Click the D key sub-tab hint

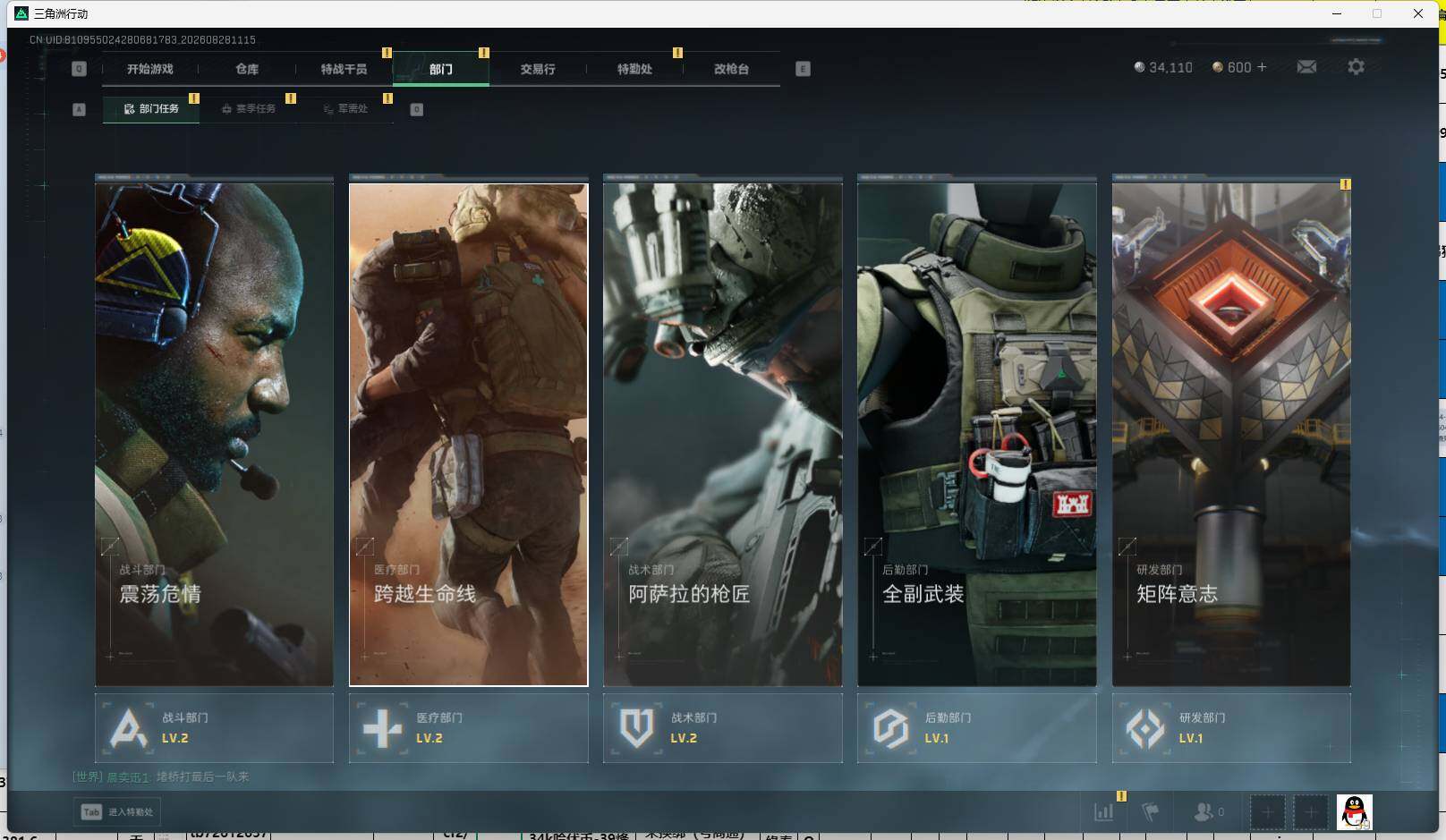point(416,109)
